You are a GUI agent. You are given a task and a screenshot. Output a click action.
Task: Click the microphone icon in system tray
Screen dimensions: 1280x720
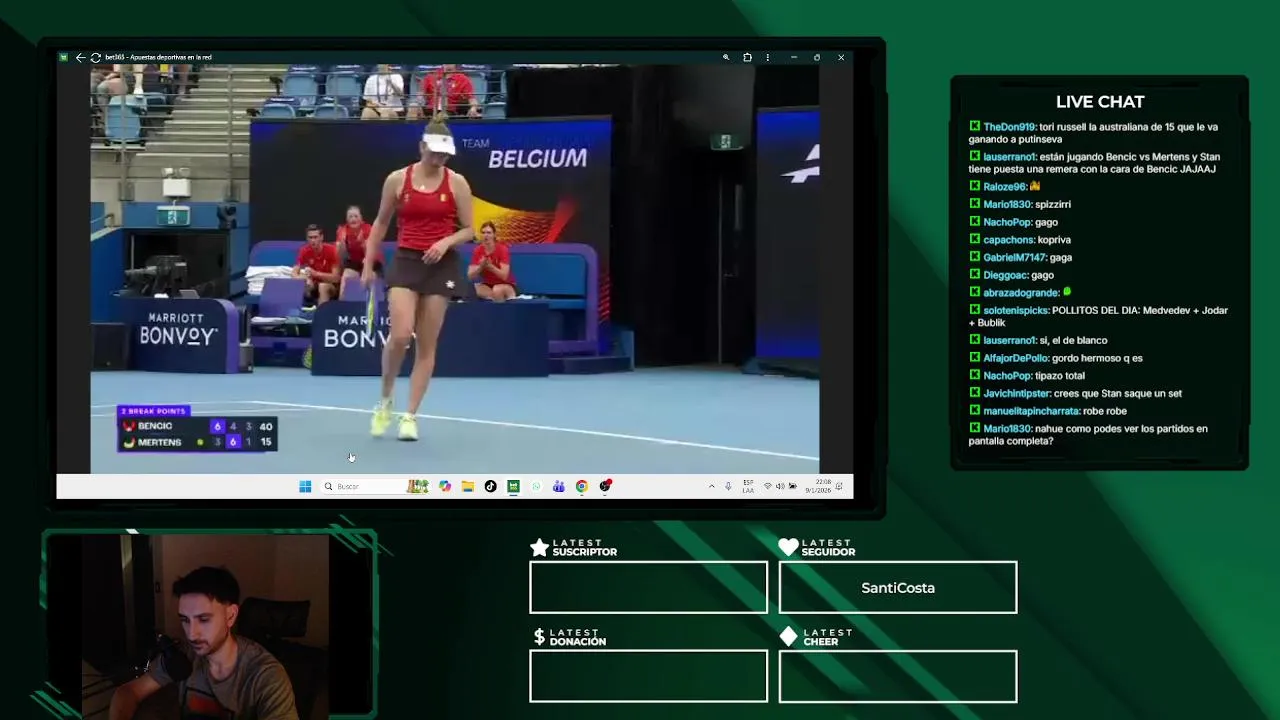point(728,486)
